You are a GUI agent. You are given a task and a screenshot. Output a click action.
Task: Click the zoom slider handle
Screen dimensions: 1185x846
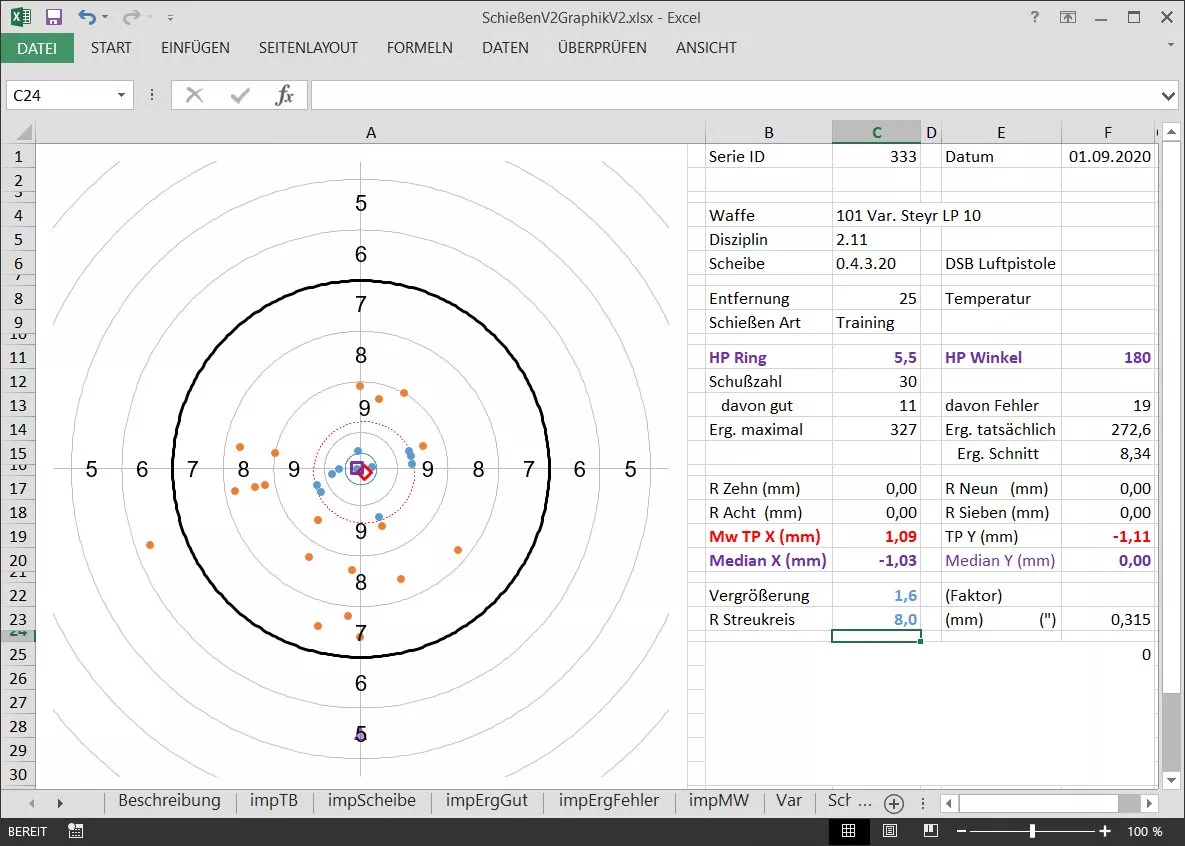tap(1032, 831)
